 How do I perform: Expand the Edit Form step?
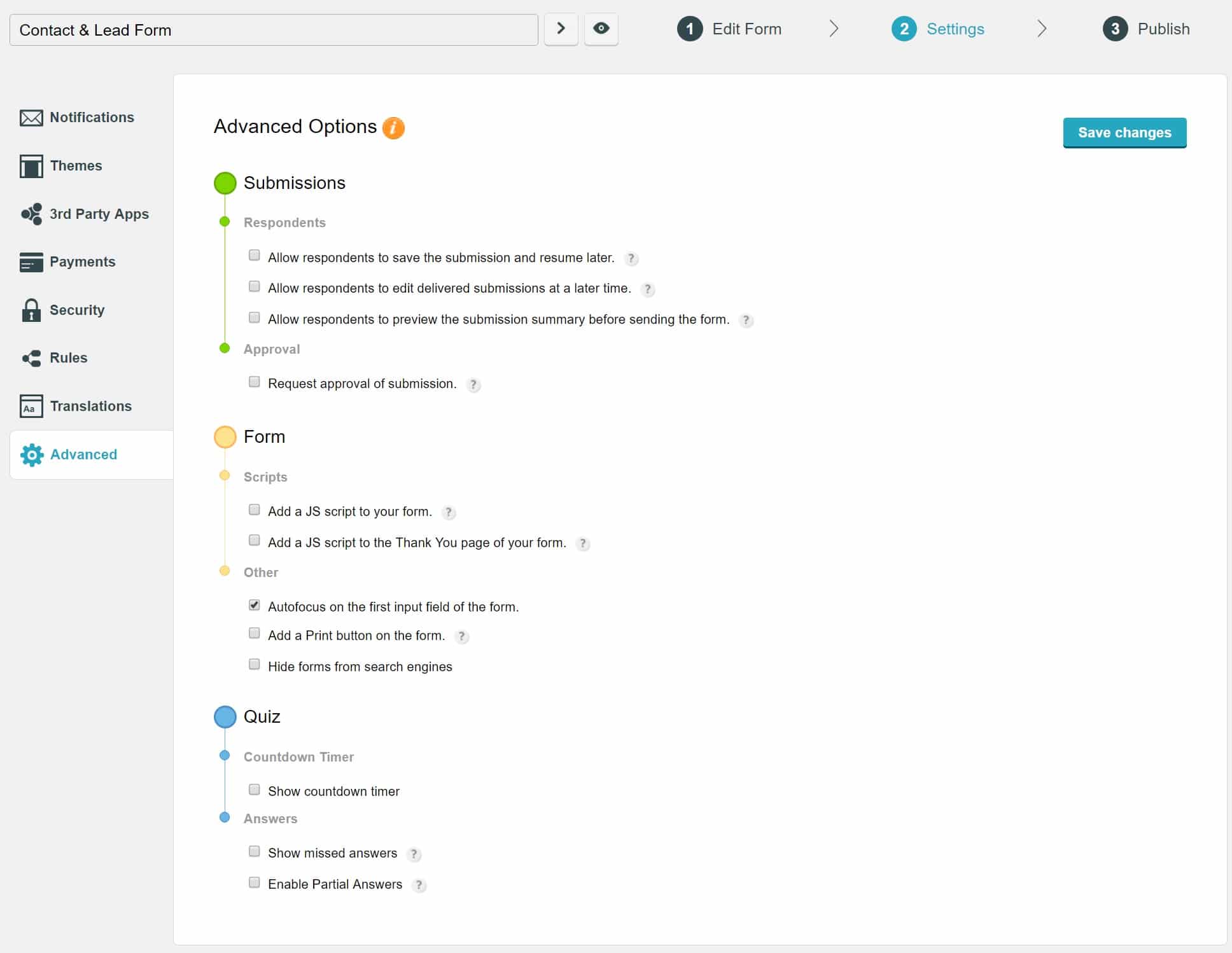click(834, 28)
